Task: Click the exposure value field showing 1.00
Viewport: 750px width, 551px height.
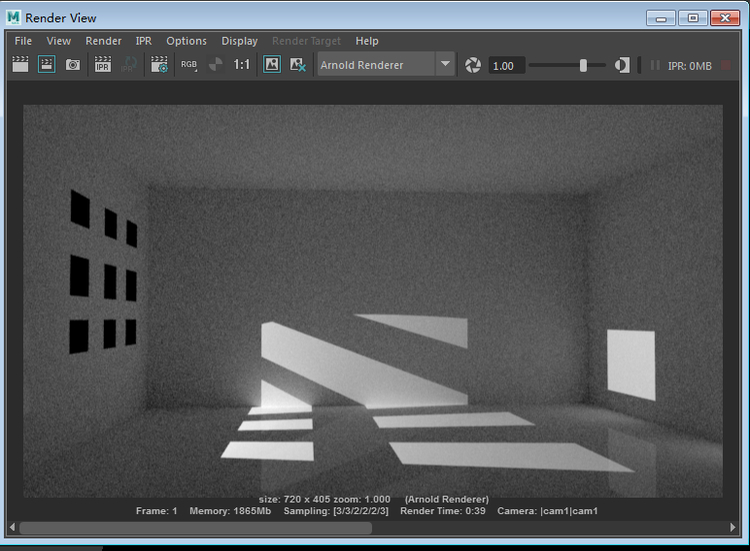Action: click(506, 66)
